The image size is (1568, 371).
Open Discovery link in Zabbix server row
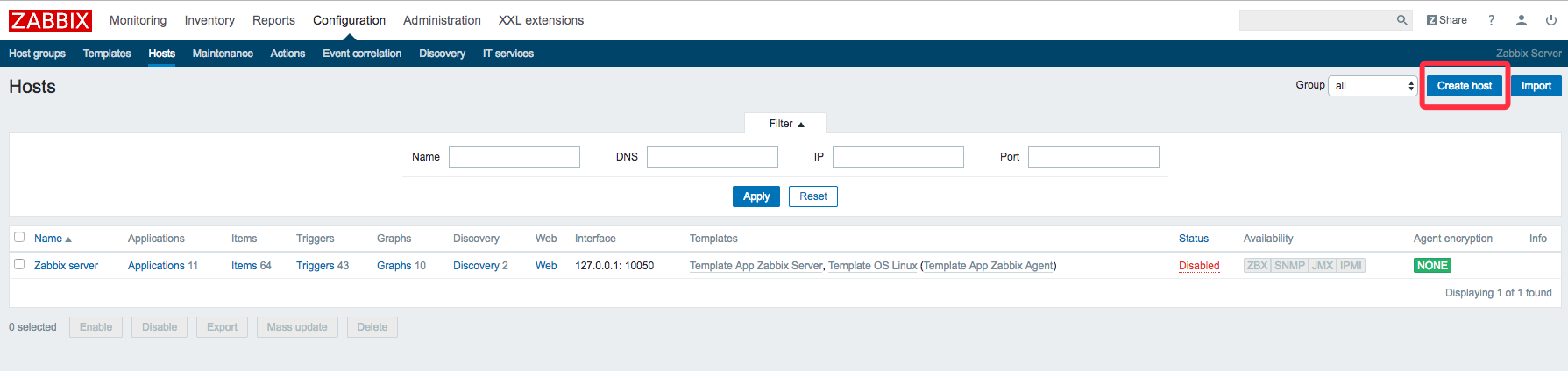click(x=476, y=266)
